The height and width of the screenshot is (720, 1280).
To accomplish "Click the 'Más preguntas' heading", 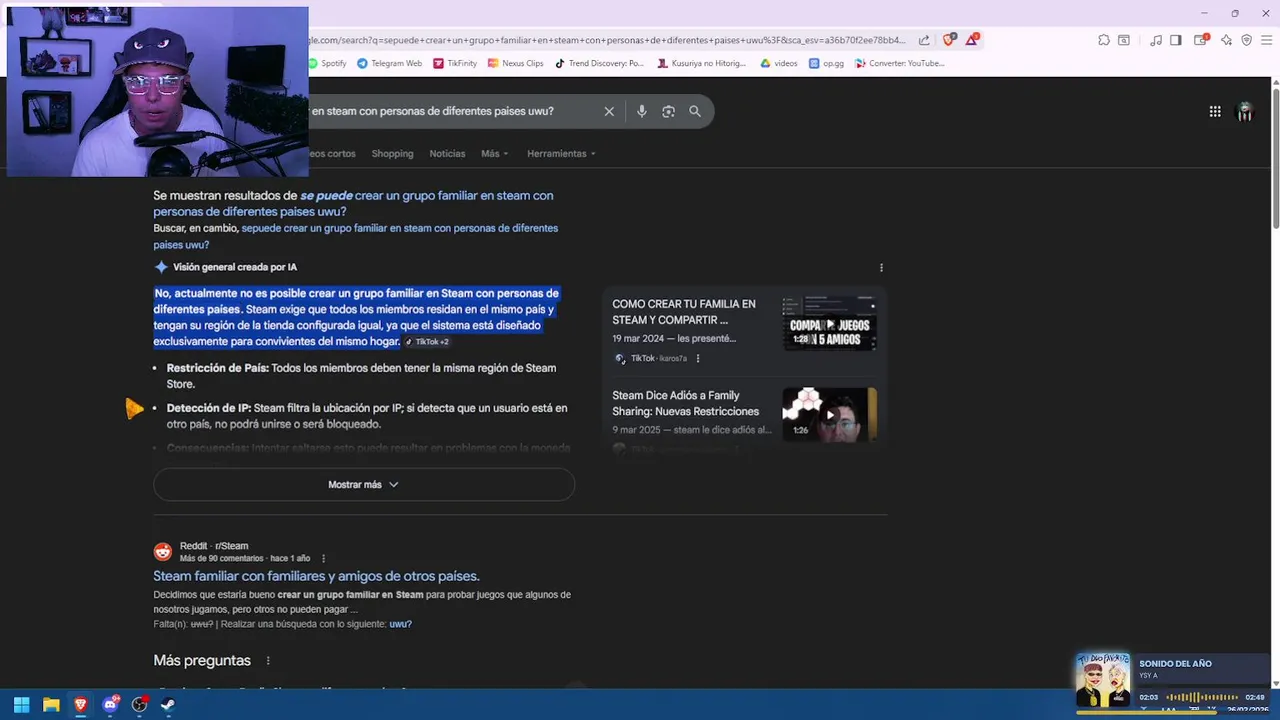I will [202, 661].
